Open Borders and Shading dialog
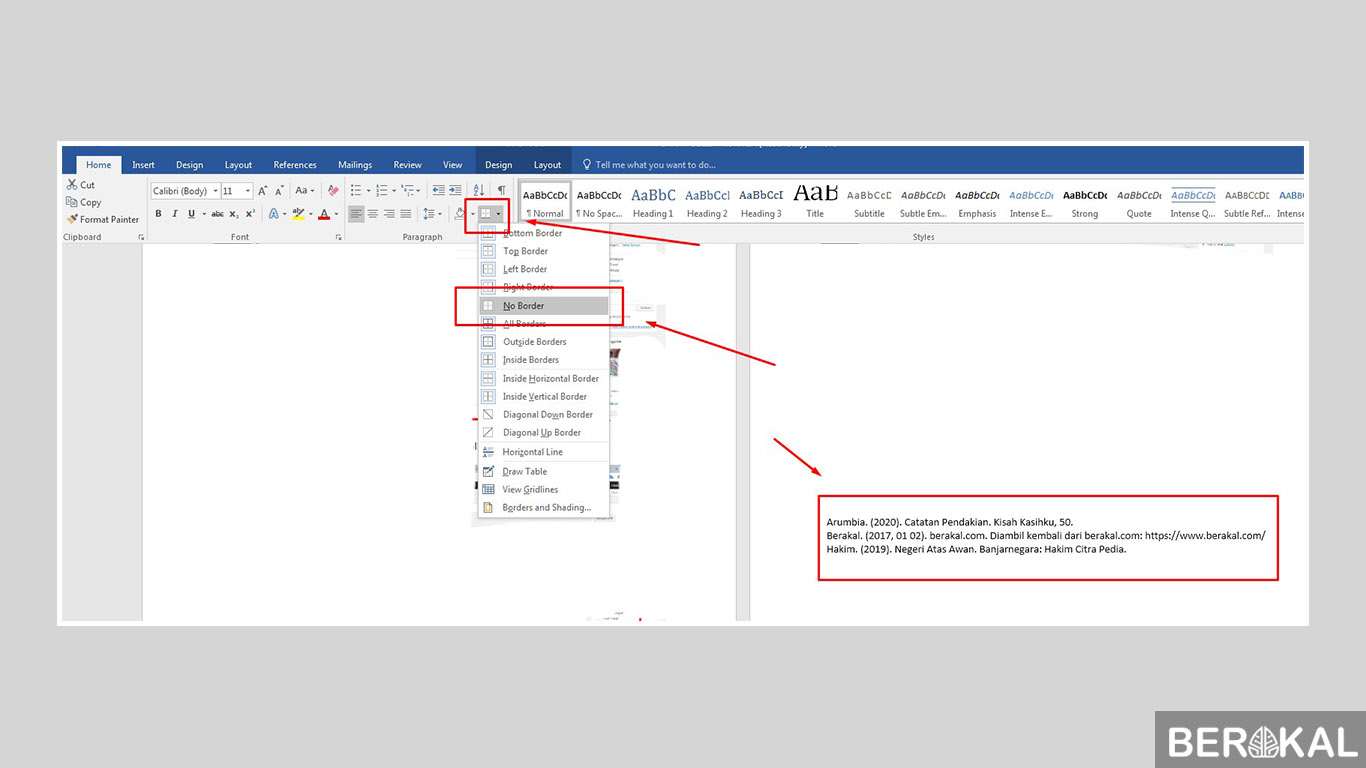Image resolution: width=1366 pixels, height=768 pixels. tap(543, 508)
